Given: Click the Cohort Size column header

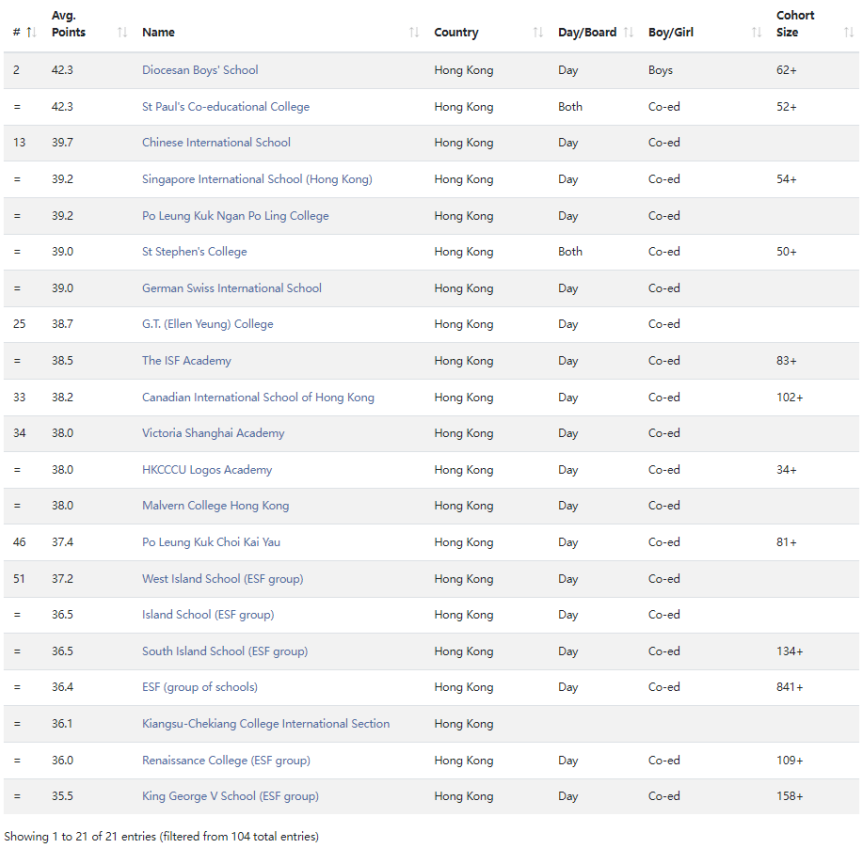Looking at the screenshot, I should tap(795, 24).
